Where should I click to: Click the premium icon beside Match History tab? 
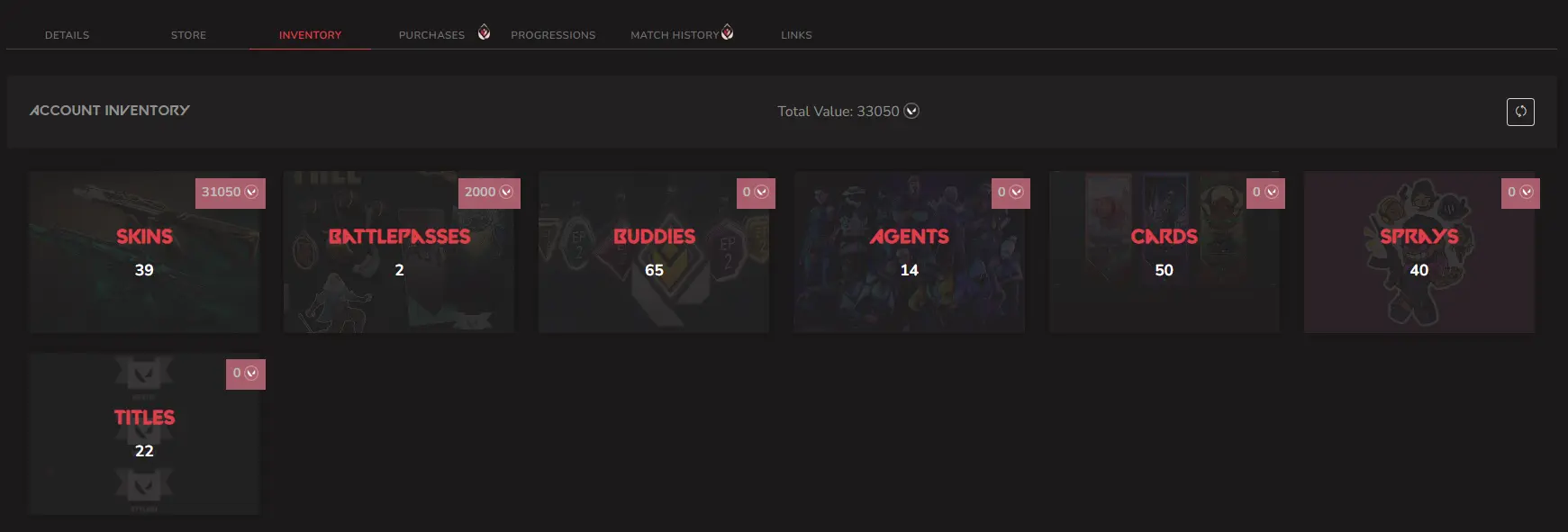point(728,32)
